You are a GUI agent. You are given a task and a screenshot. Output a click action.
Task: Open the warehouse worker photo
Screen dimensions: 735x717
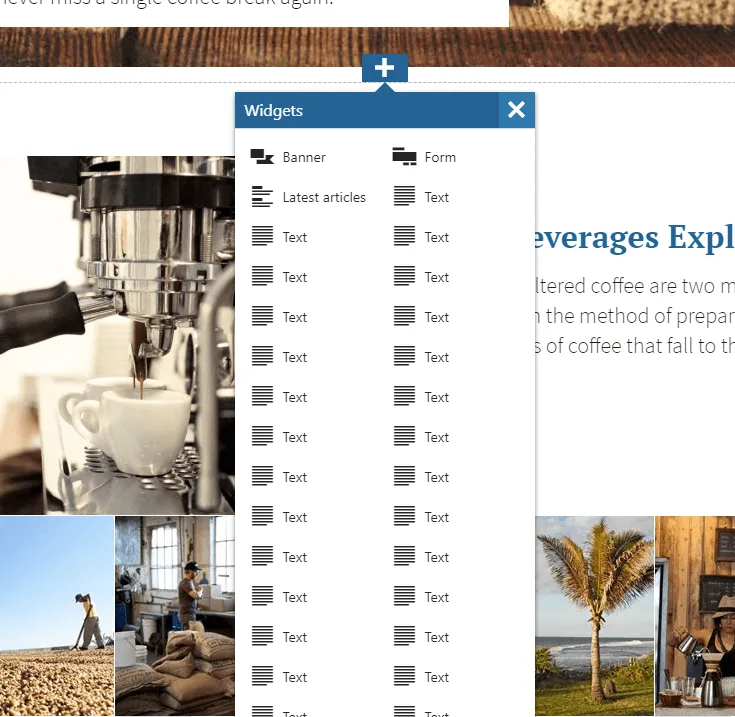(x=175, y=616)
